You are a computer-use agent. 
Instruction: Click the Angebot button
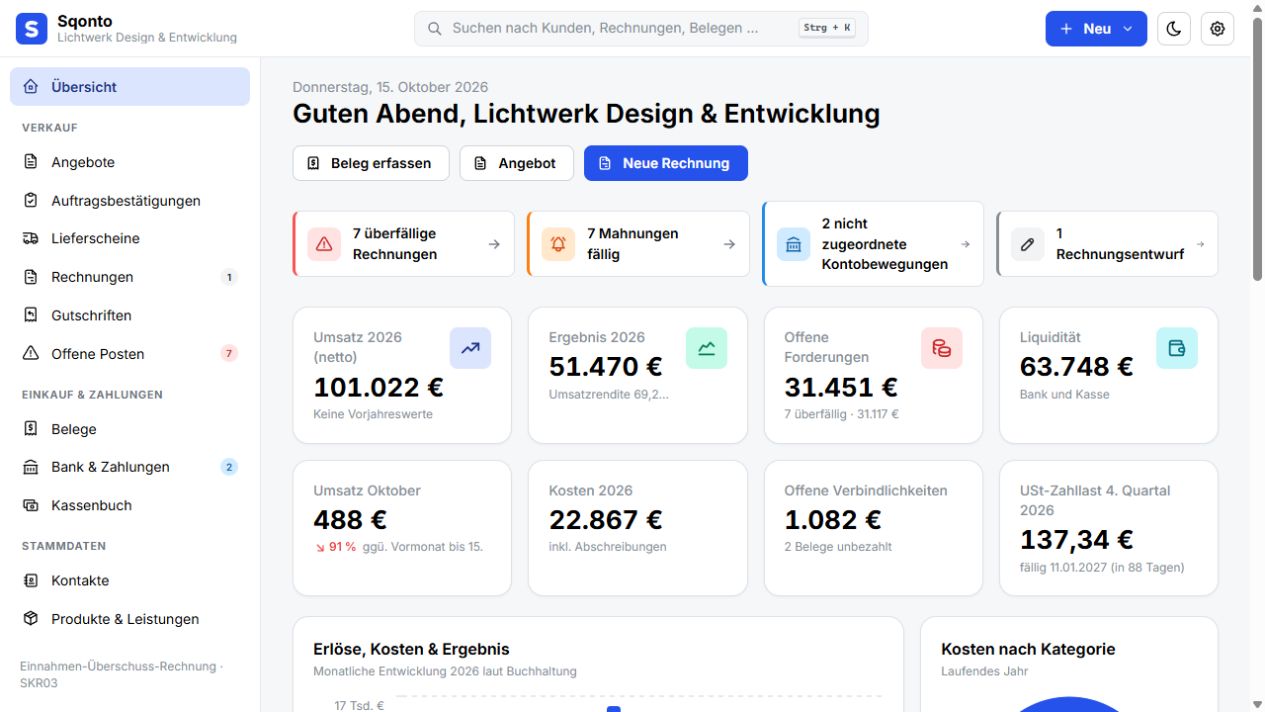(516, 163)
